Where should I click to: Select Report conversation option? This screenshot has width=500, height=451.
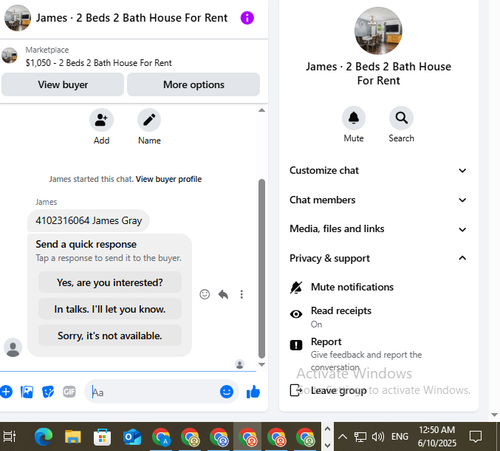pyautogui.click(x=378, y=353)
